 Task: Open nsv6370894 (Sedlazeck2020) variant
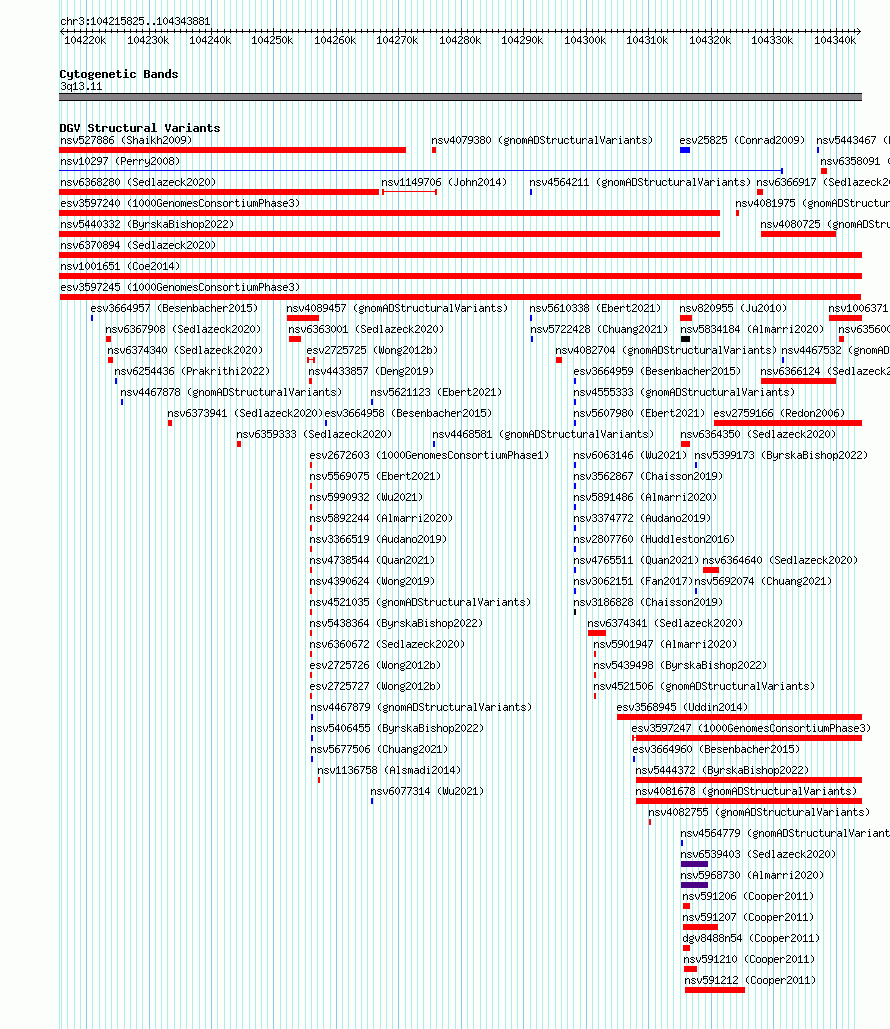click(x=138, y=245)
